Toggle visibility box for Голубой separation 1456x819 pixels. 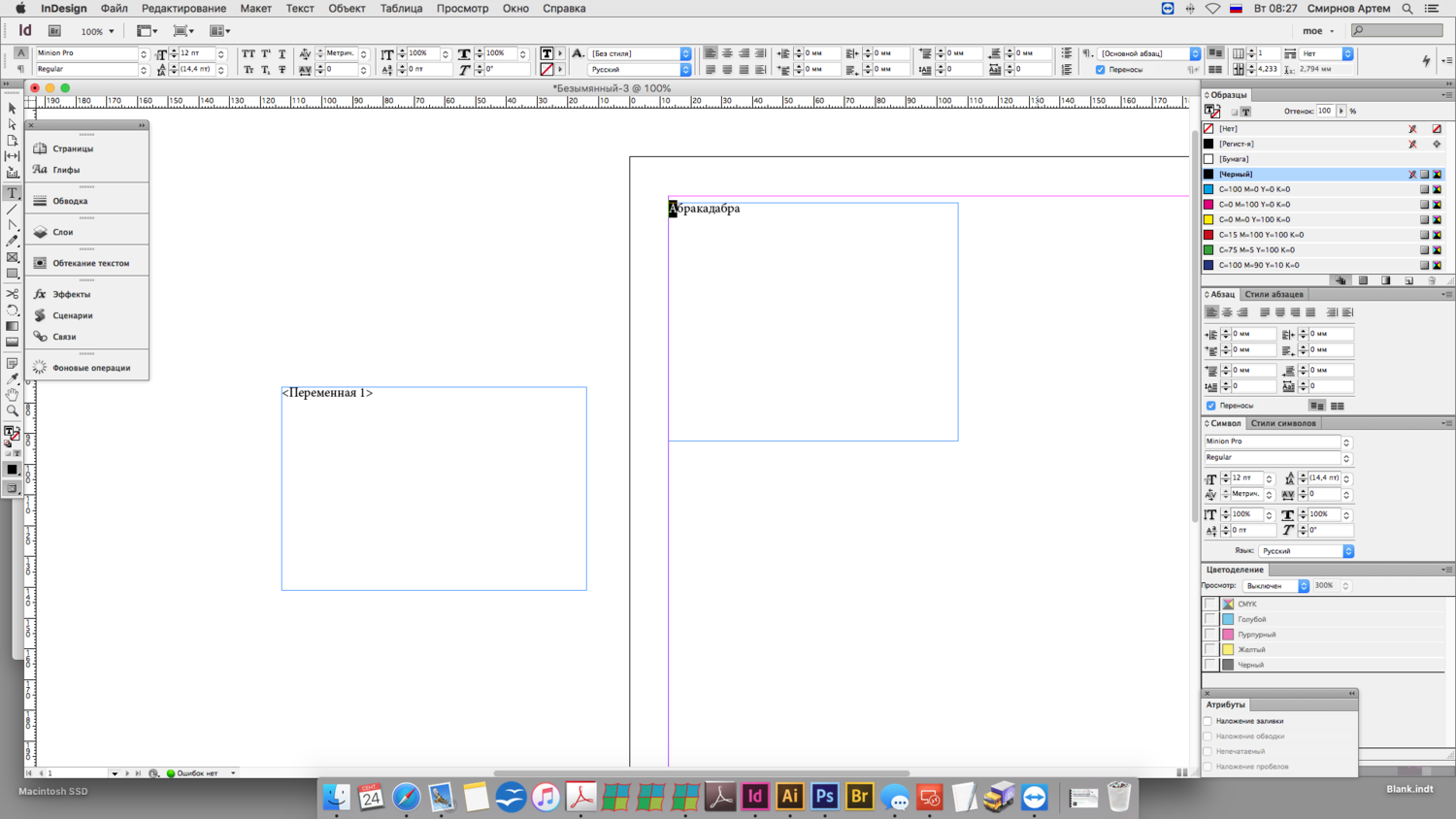1210,619
